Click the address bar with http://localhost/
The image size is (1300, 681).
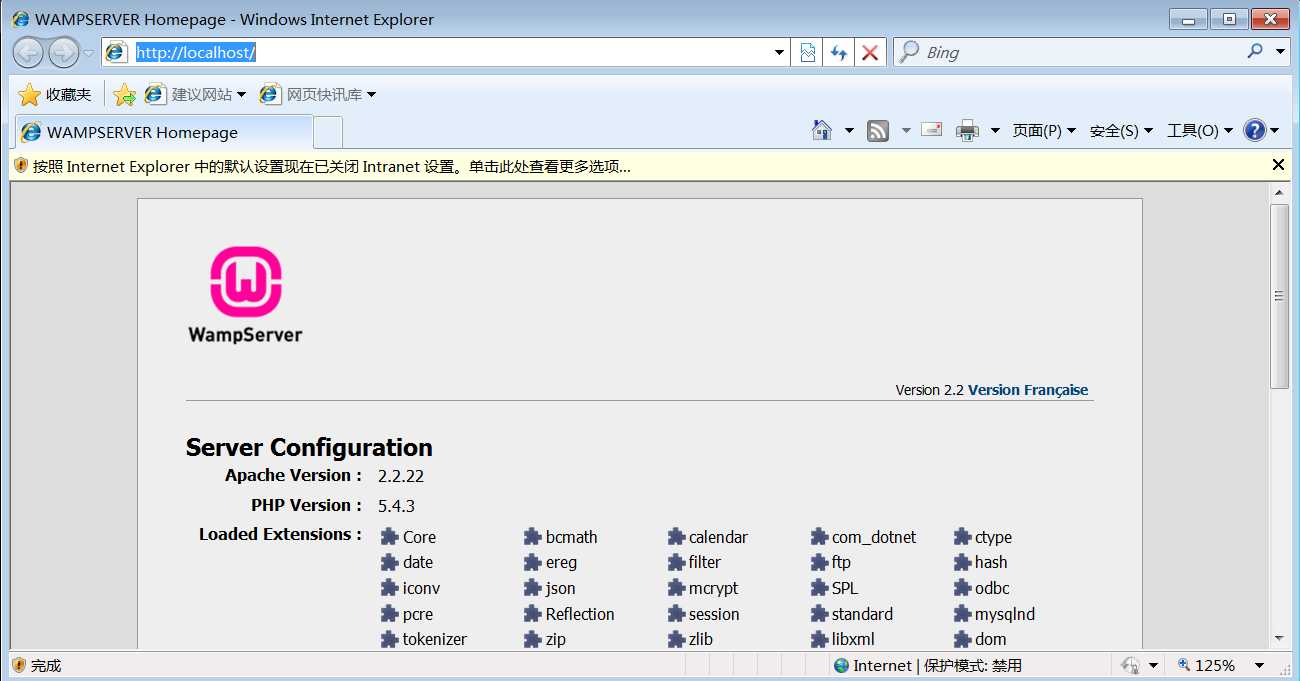click(x=445, y=52)
